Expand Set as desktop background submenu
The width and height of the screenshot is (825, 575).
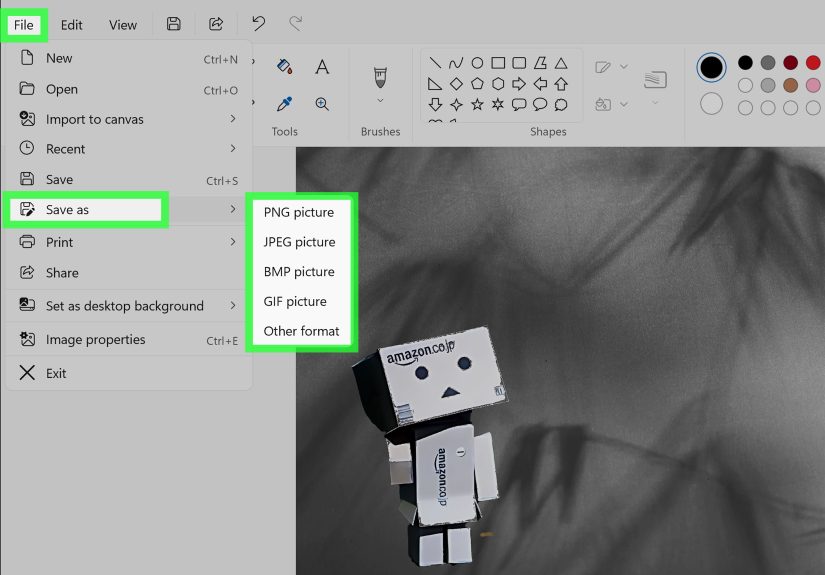point(233,306)
